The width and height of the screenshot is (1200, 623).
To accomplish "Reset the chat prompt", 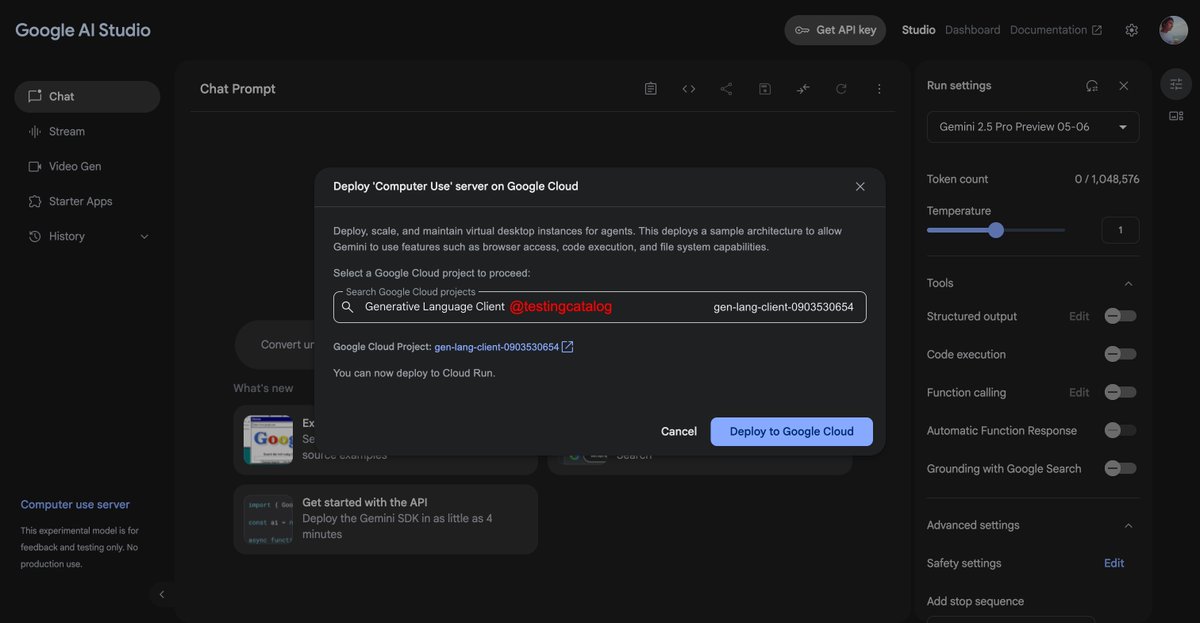I will pyautogui.click(x=840, y=88).
